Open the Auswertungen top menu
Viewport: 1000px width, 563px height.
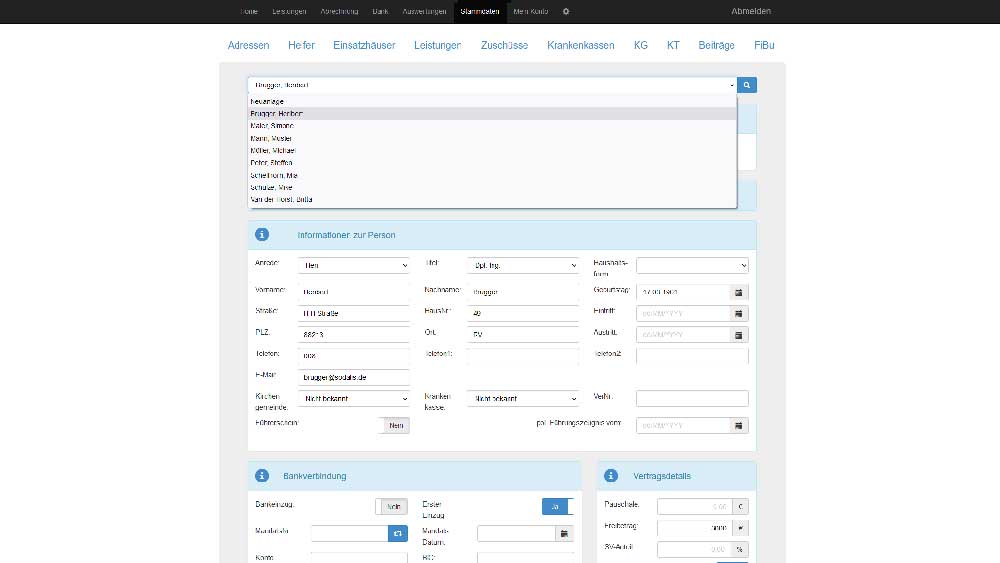coord(424,11)
